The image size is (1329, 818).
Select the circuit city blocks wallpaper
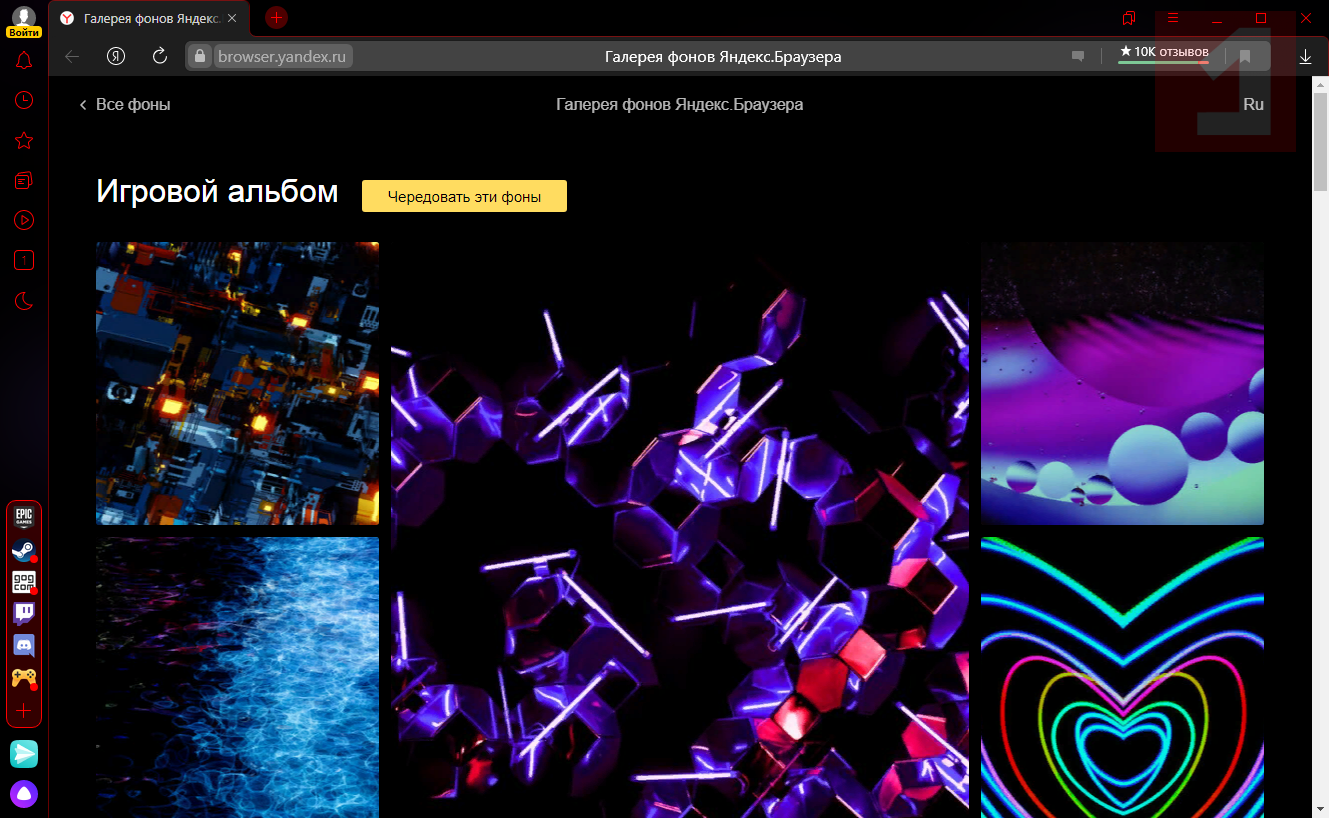pos(237,383)
